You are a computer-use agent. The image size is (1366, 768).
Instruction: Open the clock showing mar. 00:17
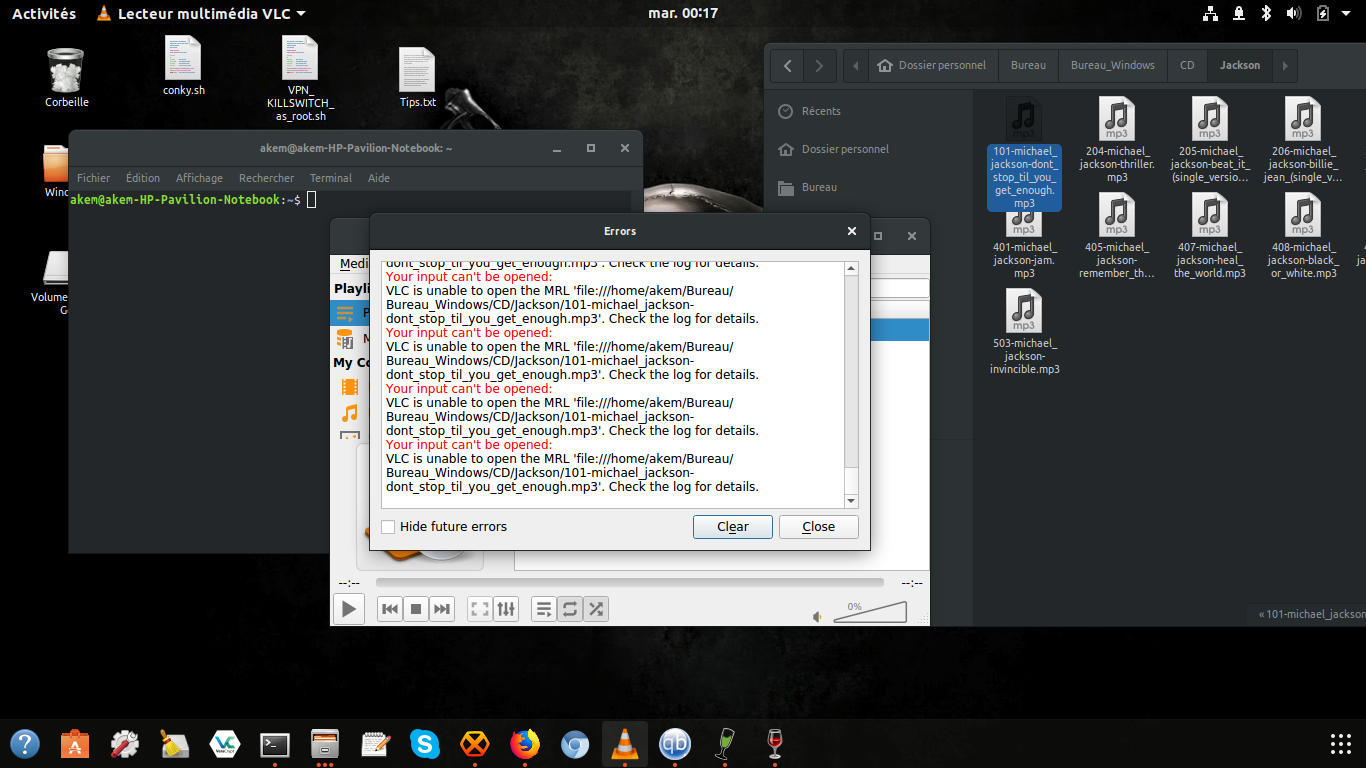(x=683, y=13)
